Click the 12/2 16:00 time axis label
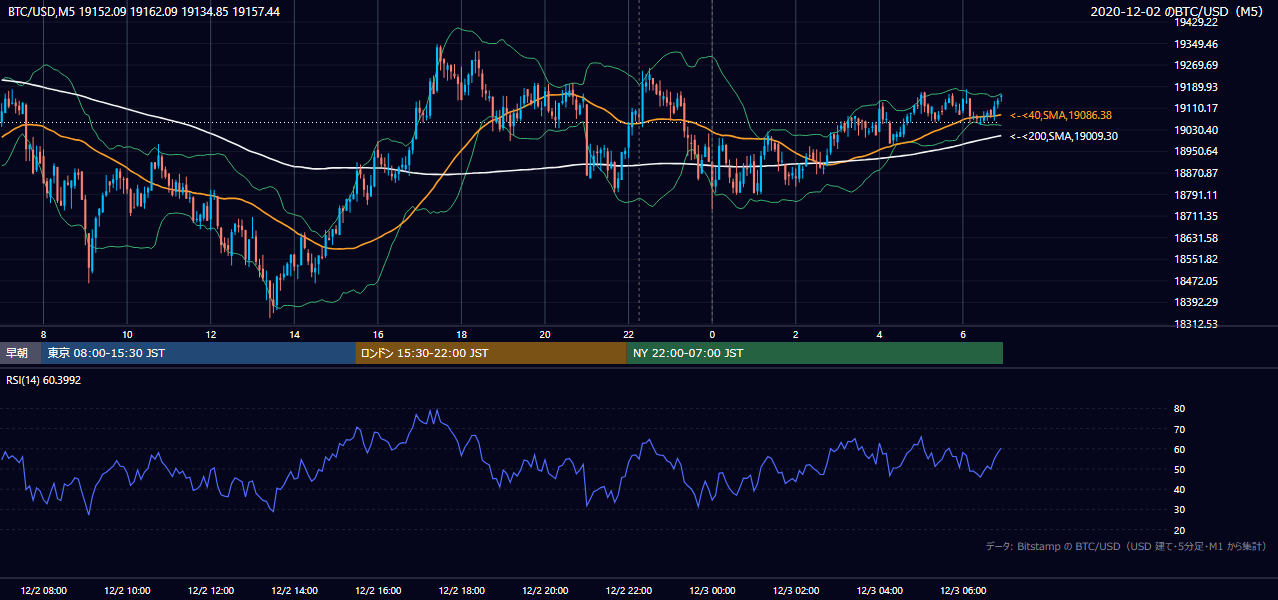This screenshot has height=600, width=1278. 378,590
